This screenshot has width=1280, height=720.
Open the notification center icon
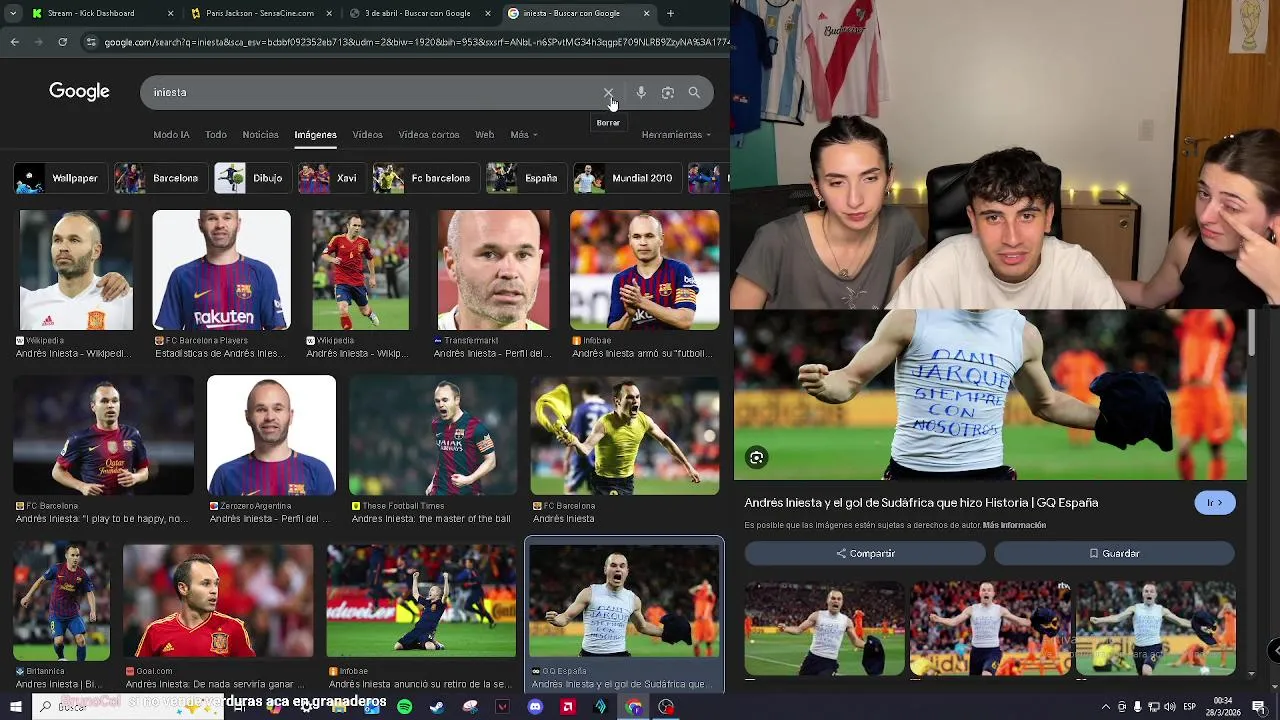click(1258, 707)
